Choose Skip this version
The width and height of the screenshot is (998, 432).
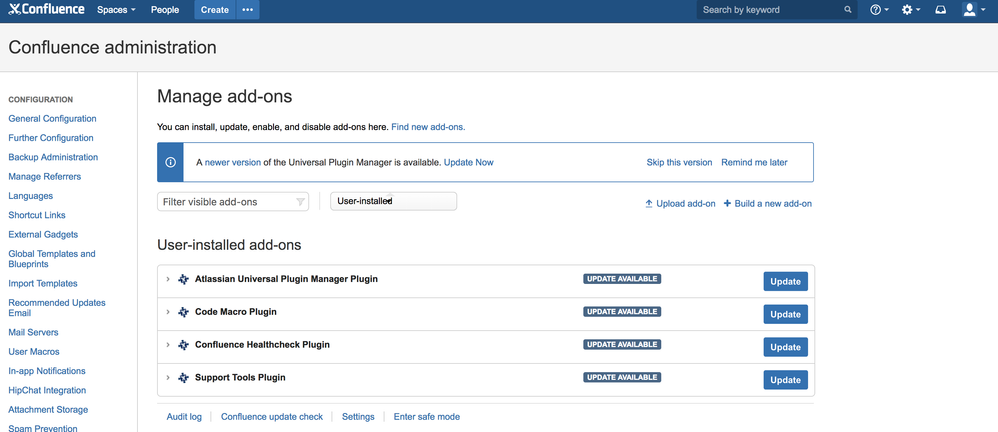coord(679,162)
